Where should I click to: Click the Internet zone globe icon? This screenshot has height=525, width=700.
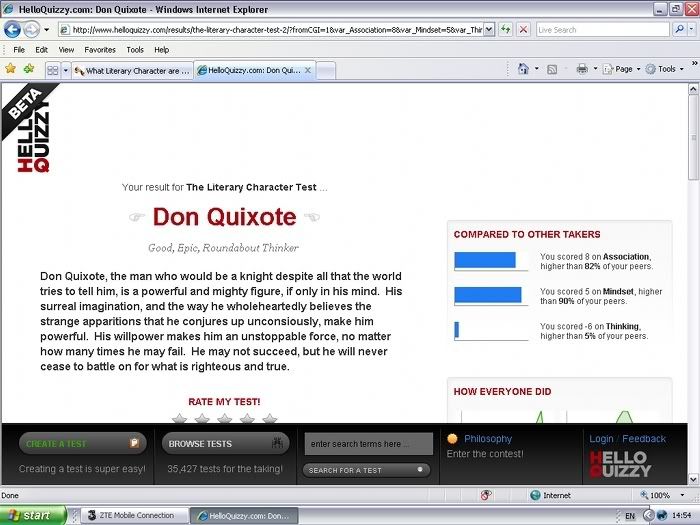[x=535, y=495]
